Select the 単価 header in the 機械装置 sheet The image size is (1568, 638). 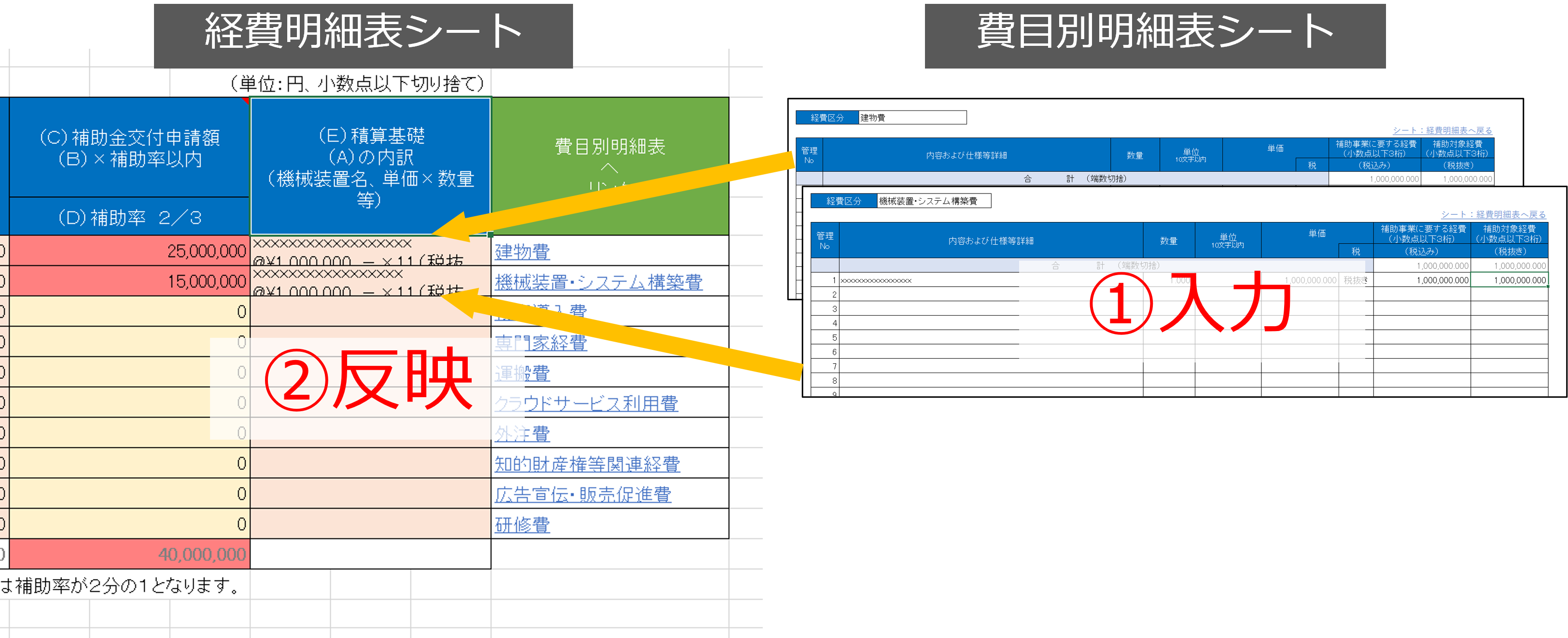tap(1317, 233)
